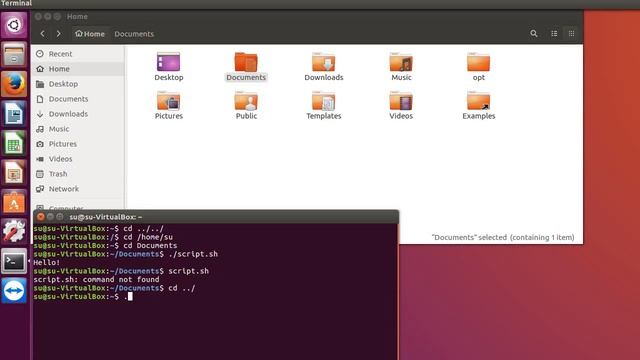Open Trash in the Files sidebar

(x=78, y=174)
